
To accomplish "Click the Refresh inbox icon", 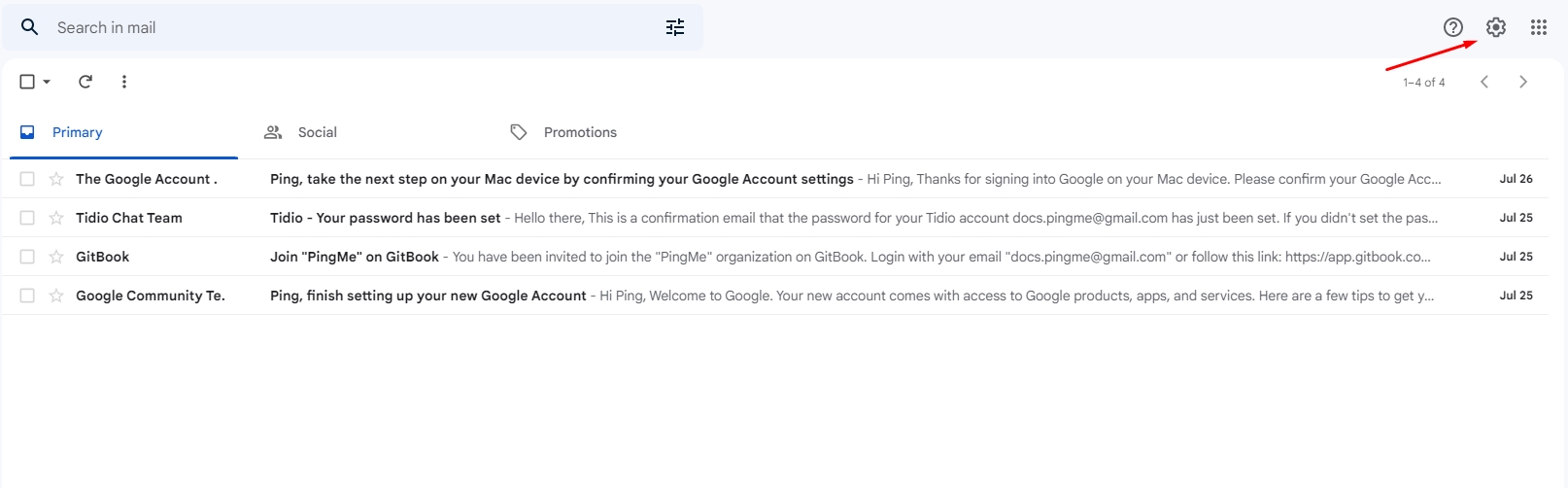I will tap(85, 82).
